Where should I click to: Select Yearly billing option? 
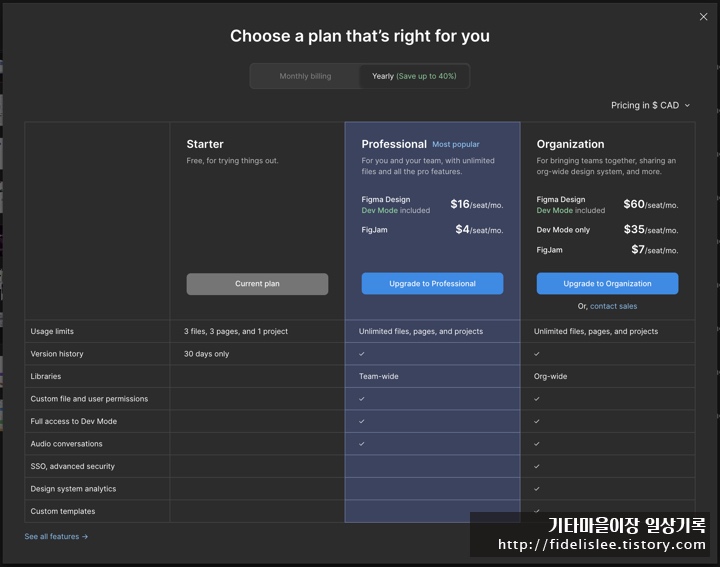414,76
